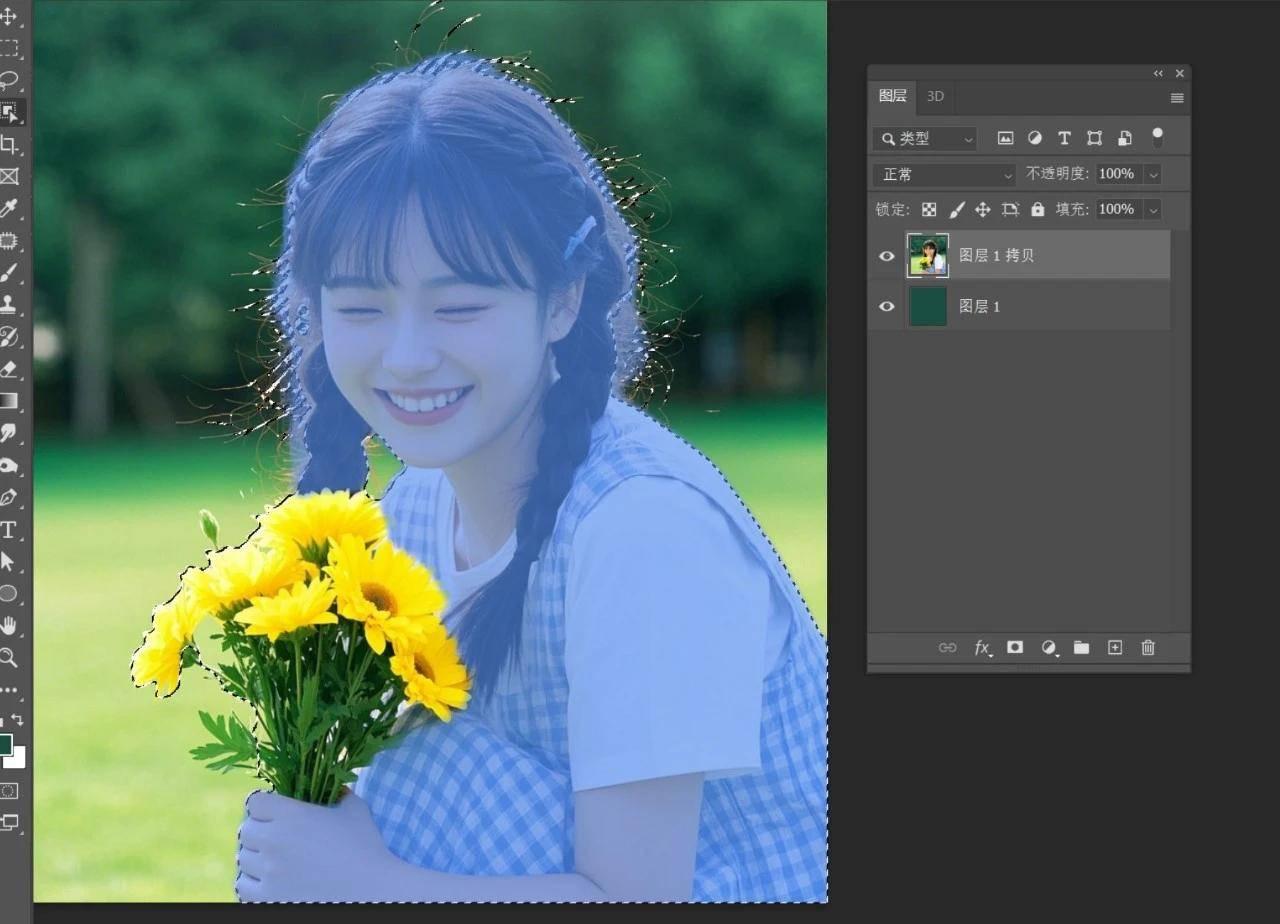1280x924 pixels.
Task: Toggle visibility of 图层 1 layer
Action: (x=886, y=306)
